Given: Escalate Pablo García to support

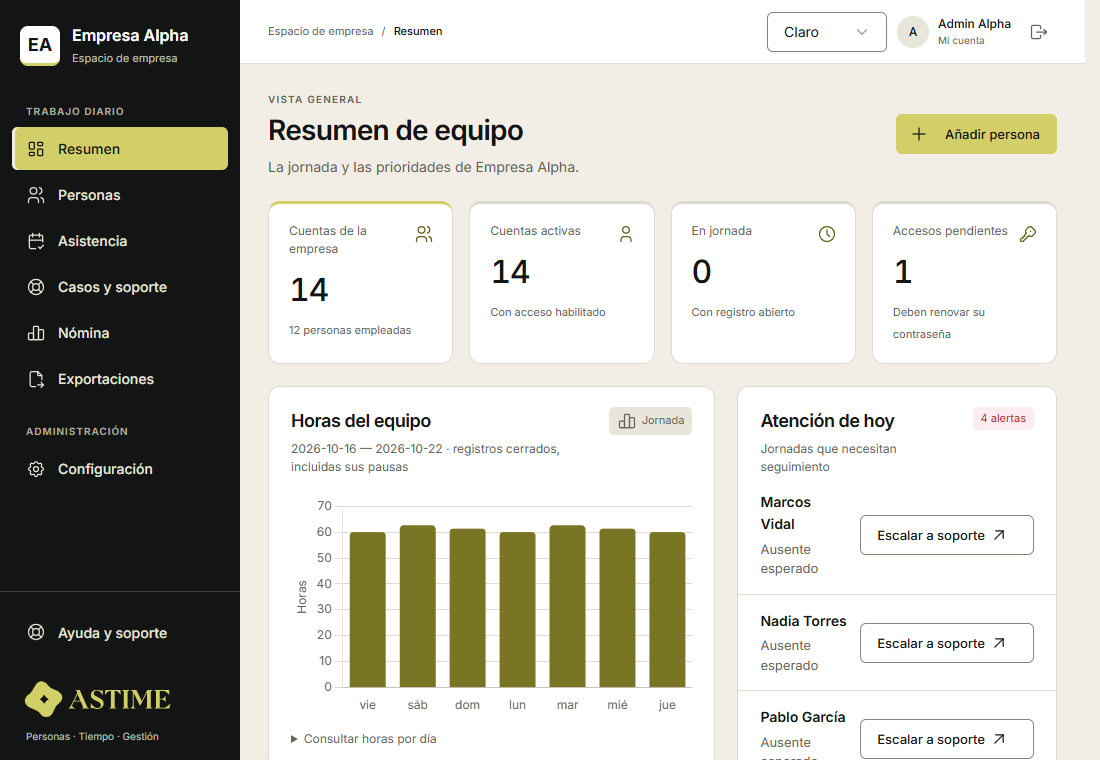Looking at the screenshot, I should click(x=946, y=739).
